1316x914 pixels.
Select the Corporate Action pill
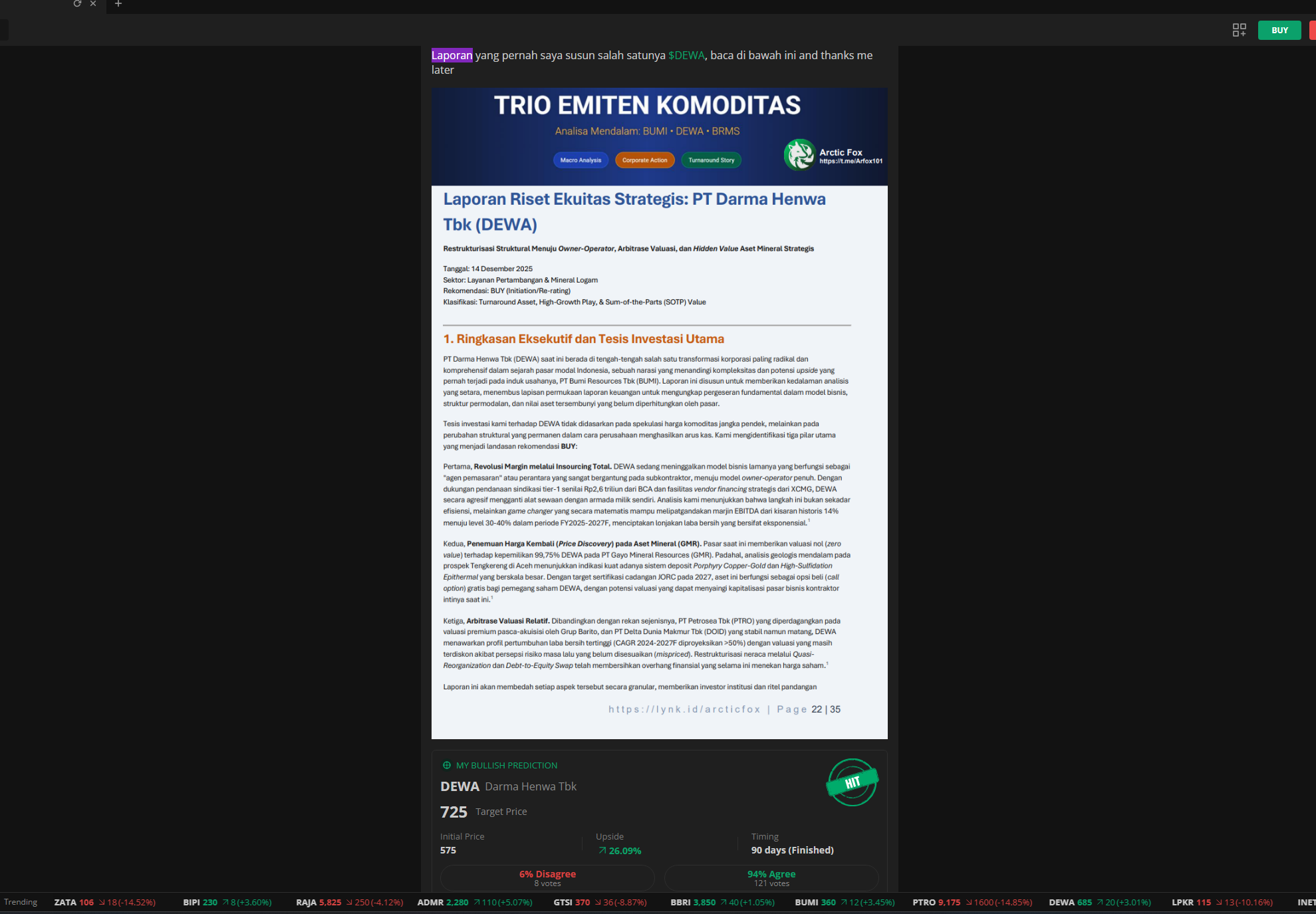[644, 160]
